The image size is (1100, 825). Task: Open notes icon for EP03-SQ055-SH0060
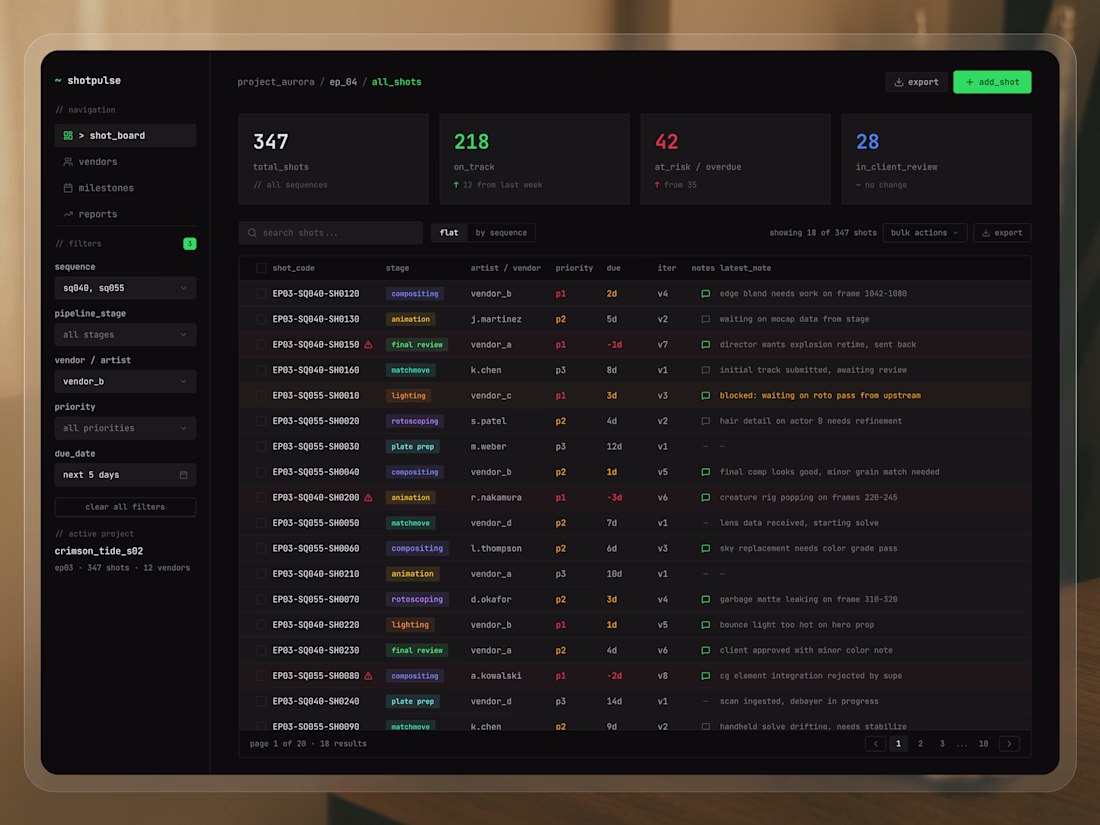(x=706, y=549)
